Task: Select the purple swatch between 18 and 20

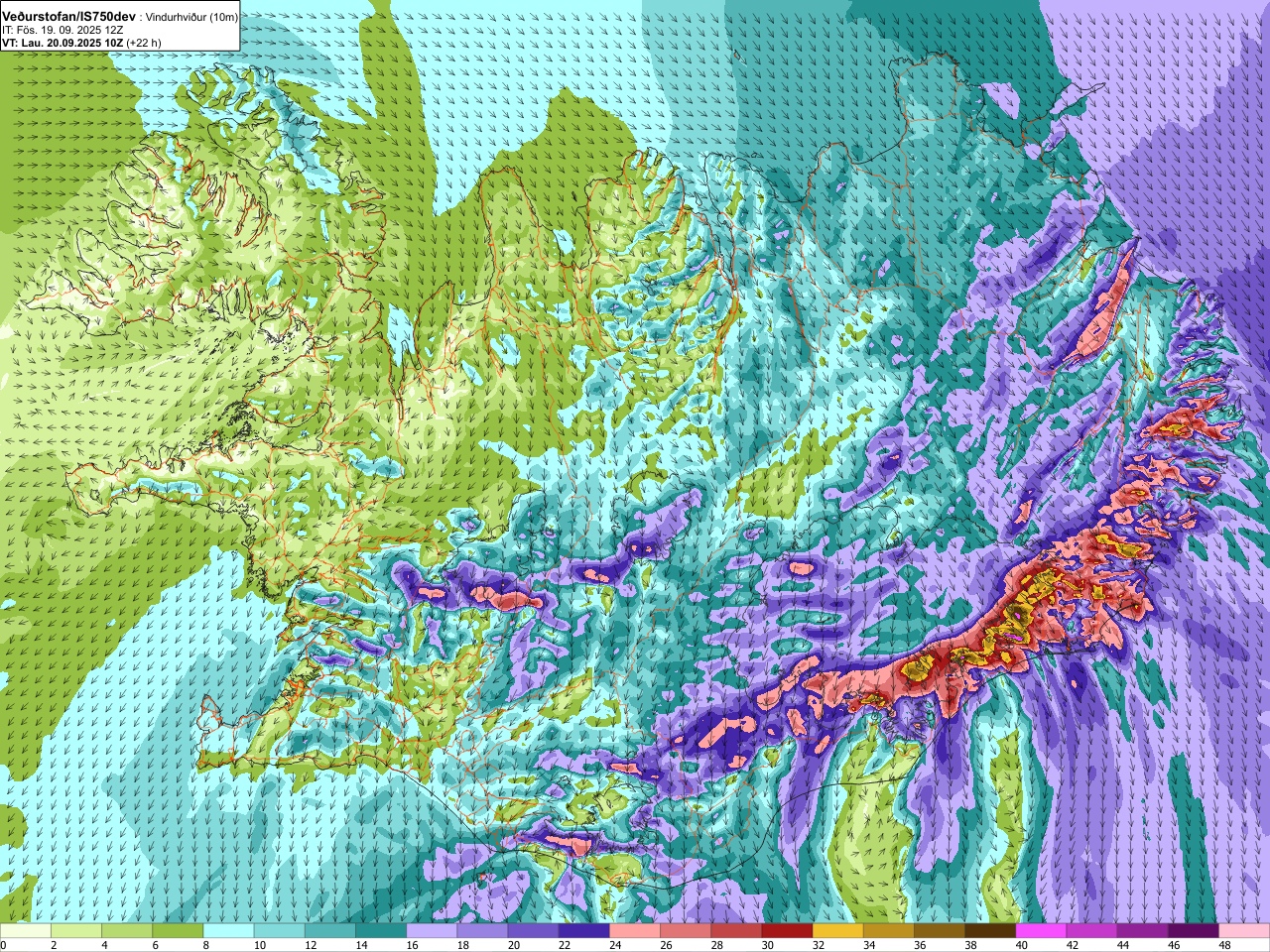Action: (x=482, y=931)
